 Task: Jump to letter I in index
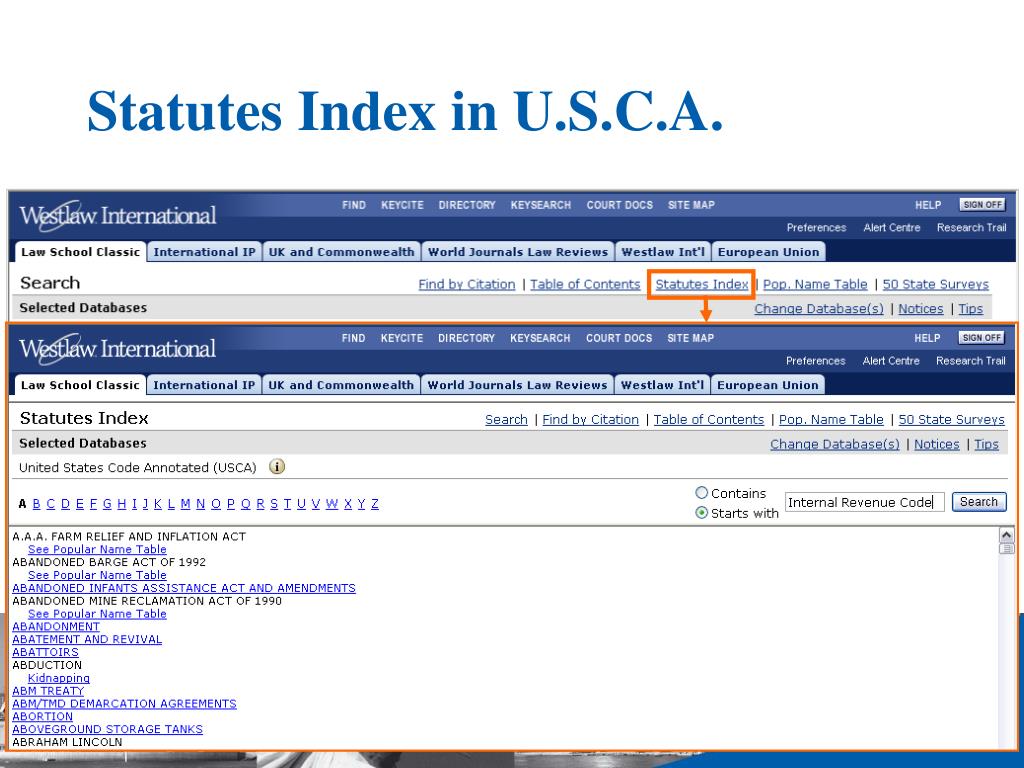point(135,504)
